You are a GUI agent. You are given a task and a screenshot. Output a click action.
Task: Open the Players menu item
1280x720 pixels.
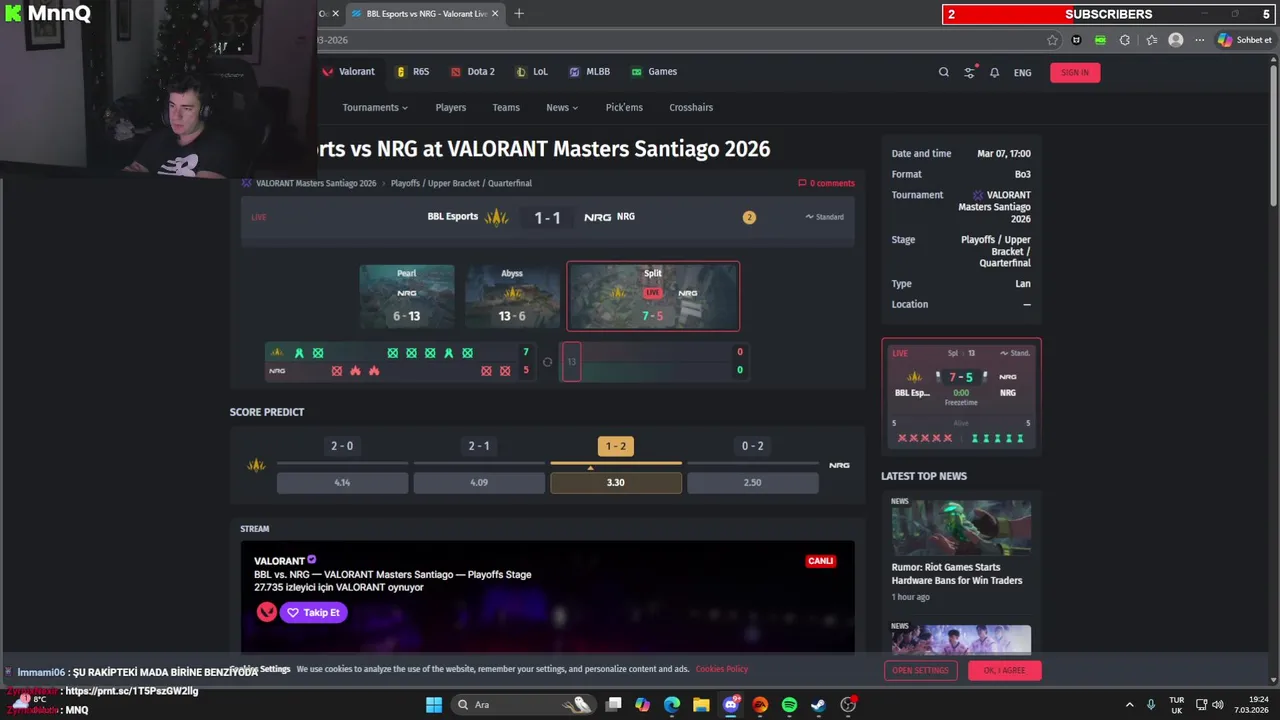click(450, 107)
